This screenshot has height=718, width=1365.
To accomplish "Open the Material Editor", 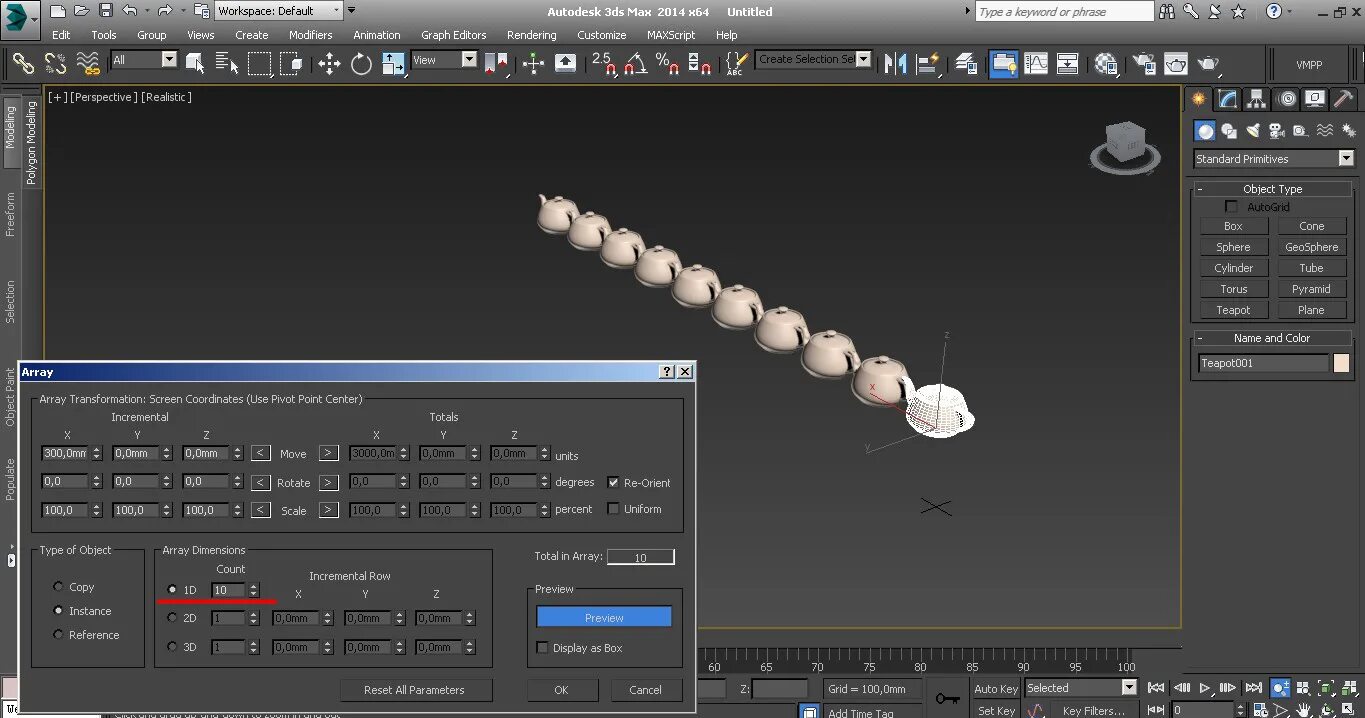I will click(x=1106, y=64).
